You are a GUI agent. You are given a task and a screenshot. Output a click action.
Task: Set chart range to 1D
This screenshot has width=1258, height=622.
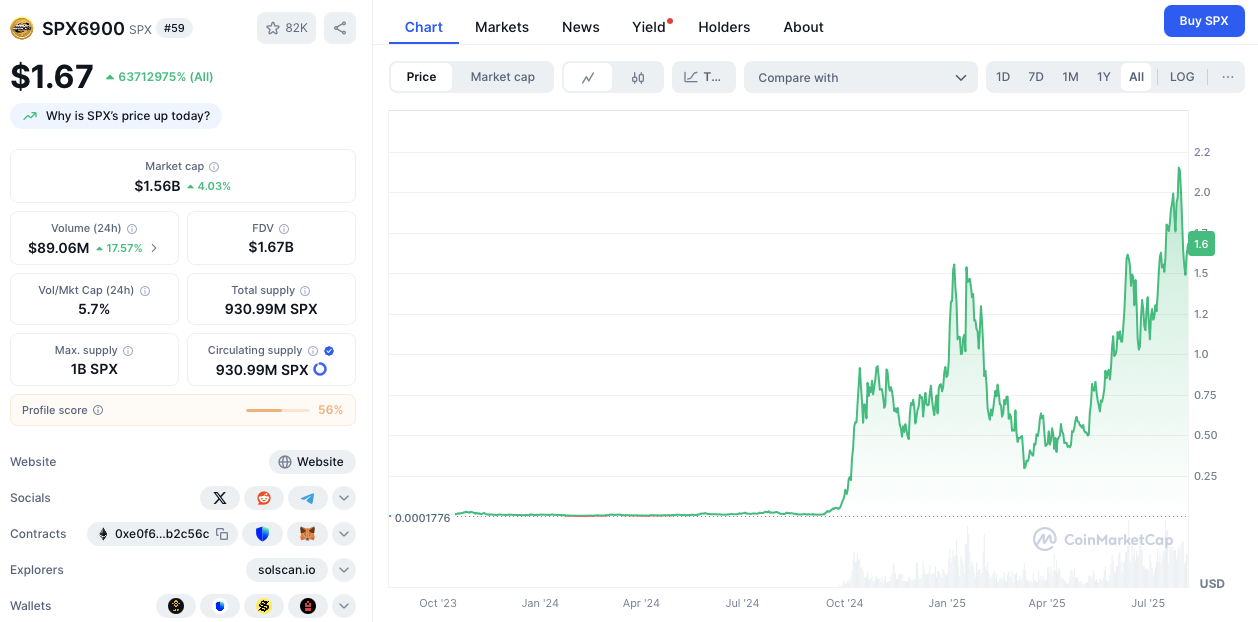point(1003,77)
